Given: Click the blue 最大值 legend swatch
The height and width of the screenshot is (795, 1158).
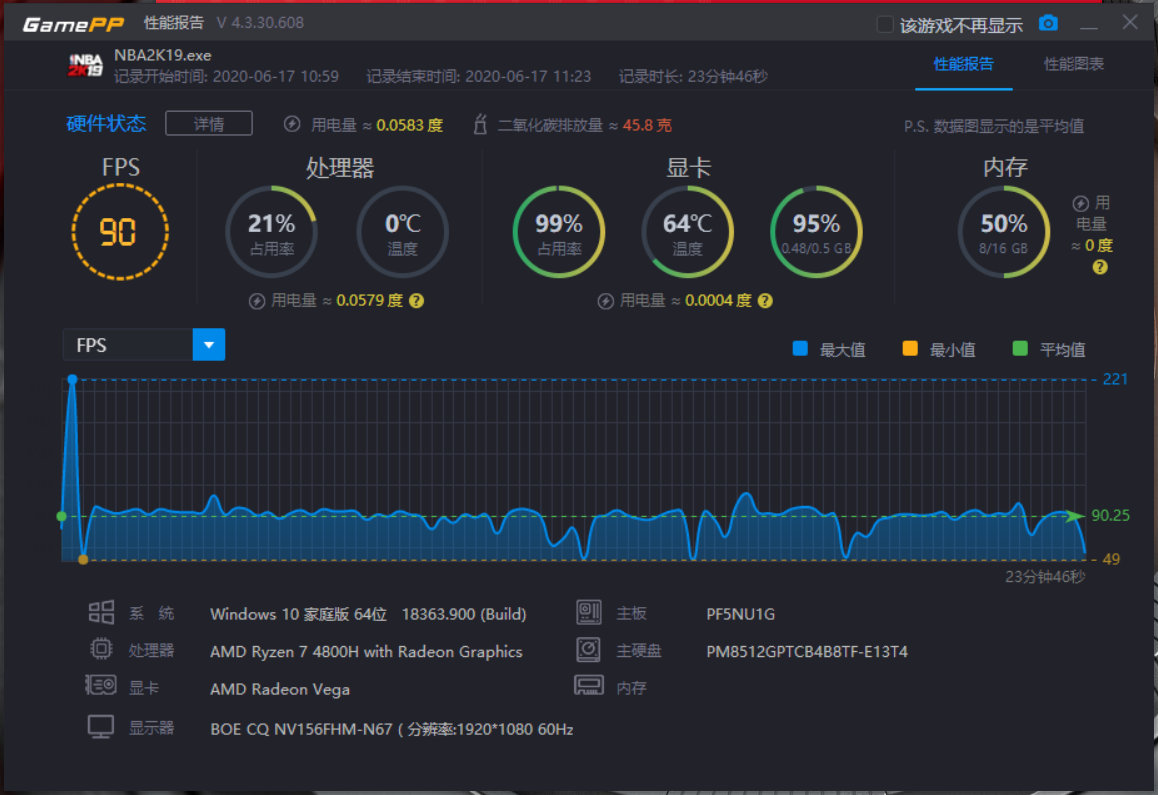Looking at the screenshot, I should click(x=799, y=348).
